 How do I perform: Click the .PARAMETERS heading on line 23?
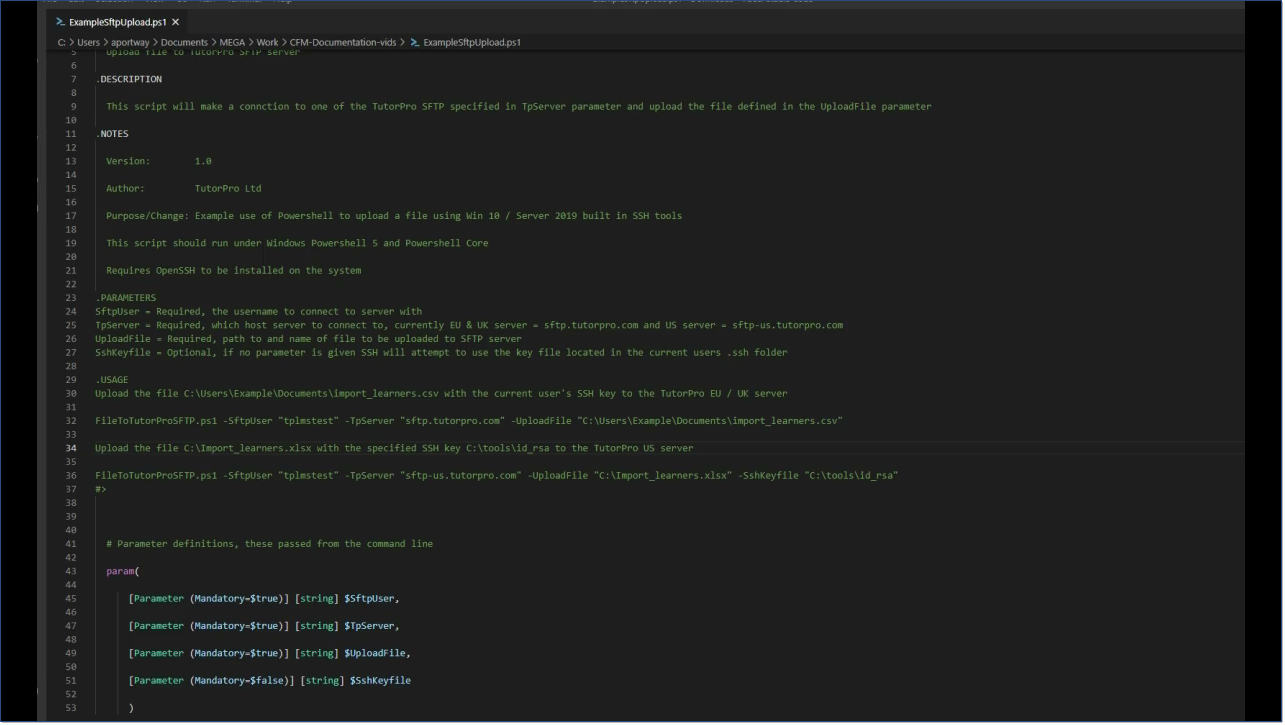[x=126, y=298]
